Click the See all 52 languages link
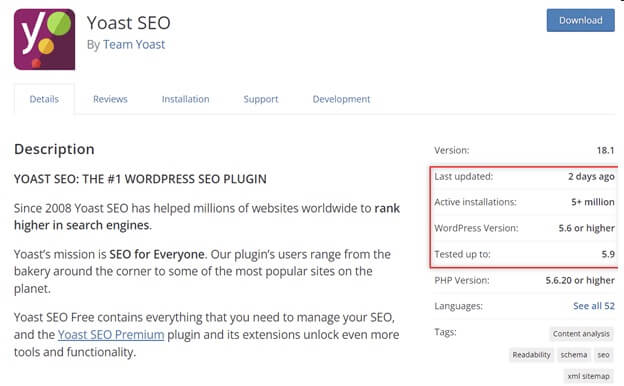Image resolution: width=624 pixels, height=386 pixels. [593, 306]
